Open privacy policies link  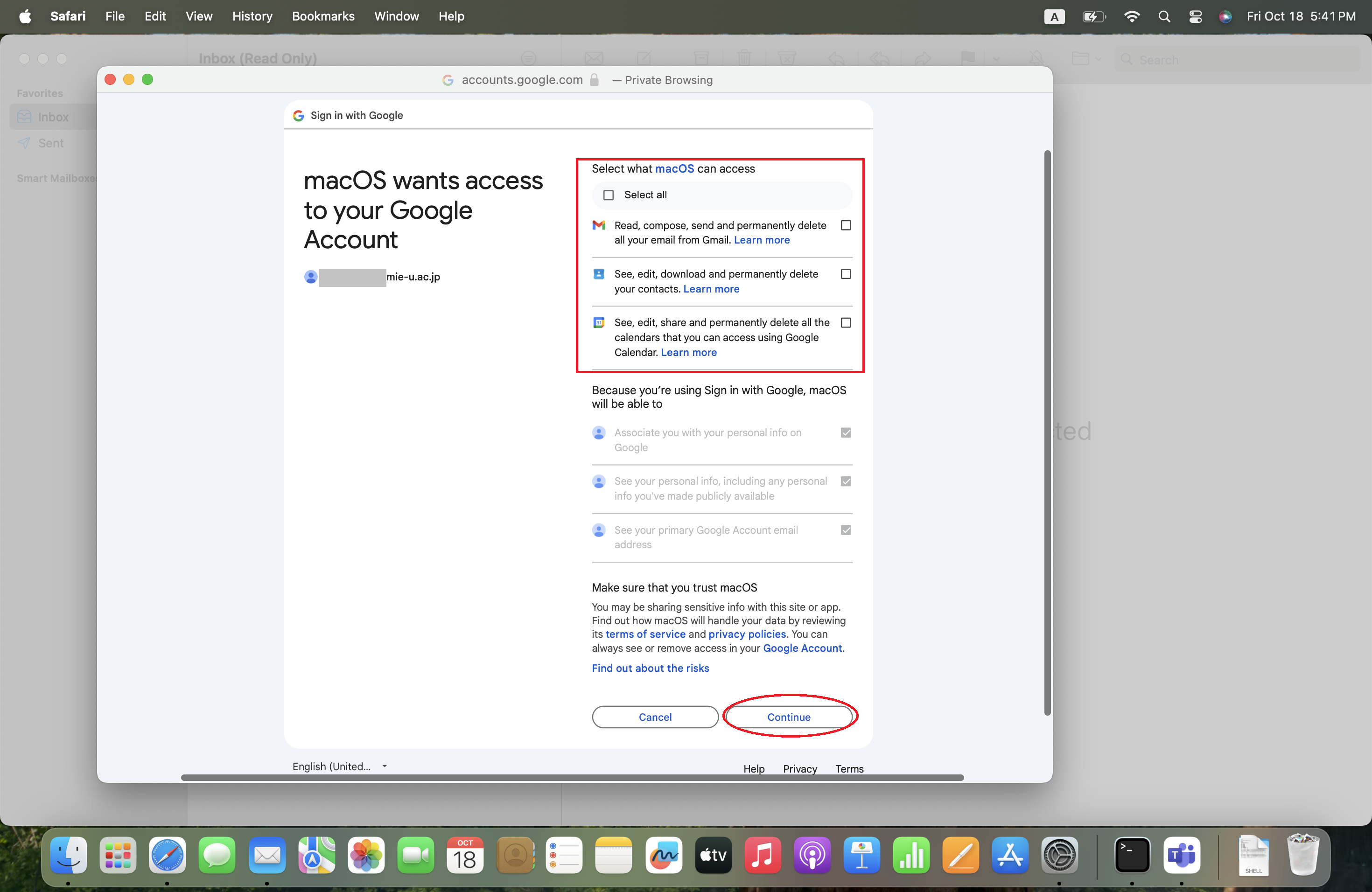point(747,634)
